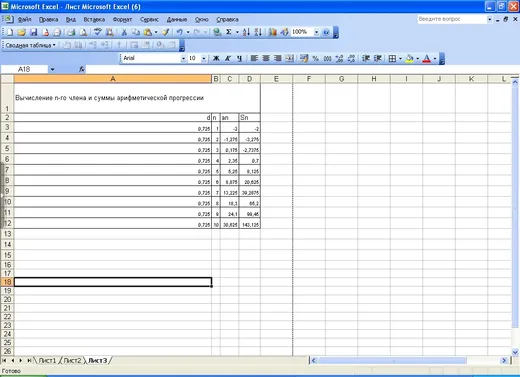
Task: Open the Правка menu
Action: tap(48, 19)
